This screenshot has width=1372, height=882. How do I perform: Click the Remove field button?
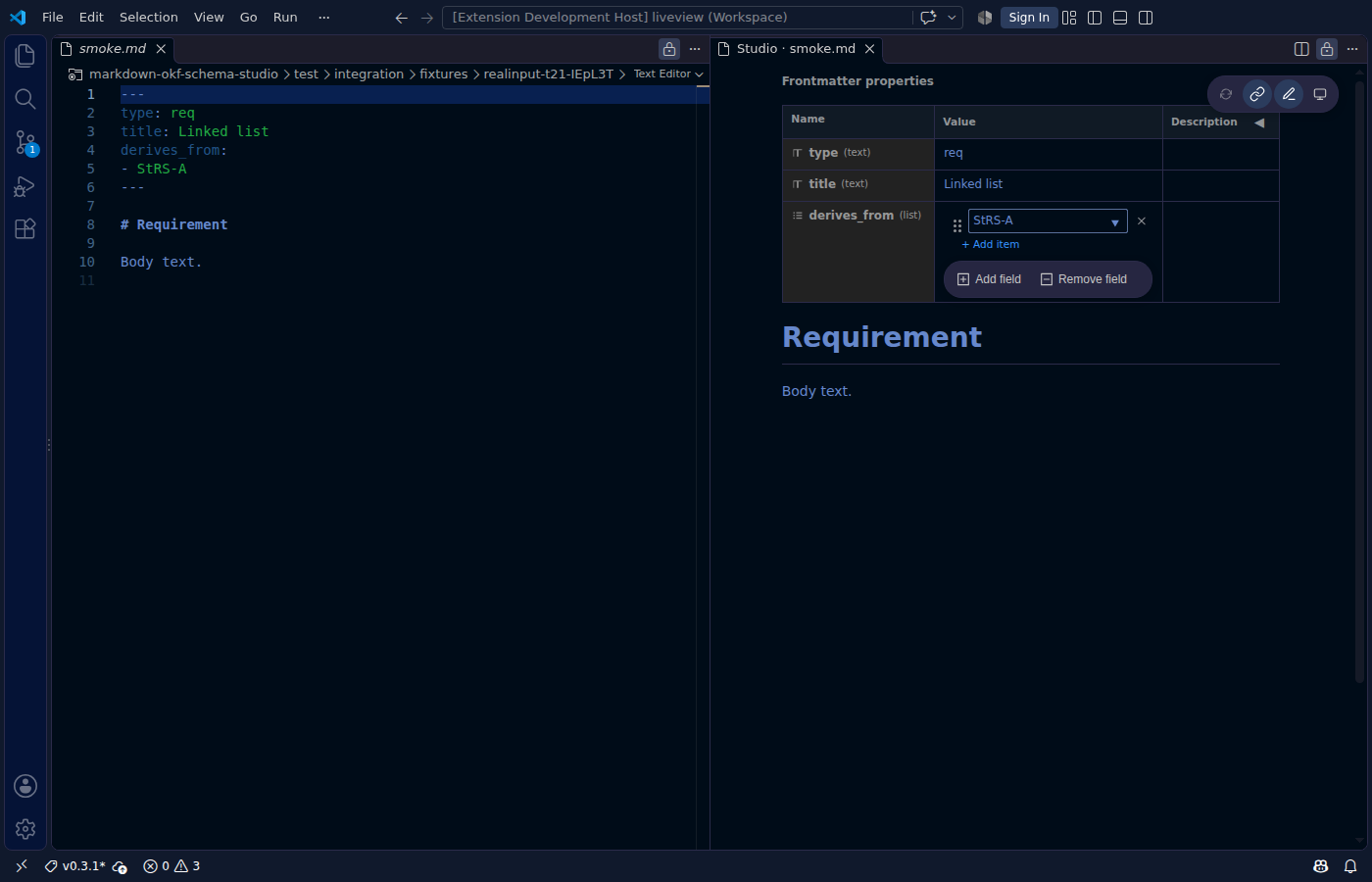pos(1084,279)
